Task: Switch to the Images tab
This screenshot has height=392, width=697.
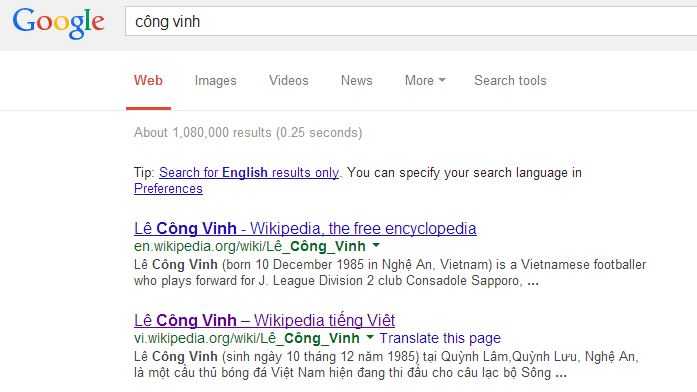Action: coord(215,80)
